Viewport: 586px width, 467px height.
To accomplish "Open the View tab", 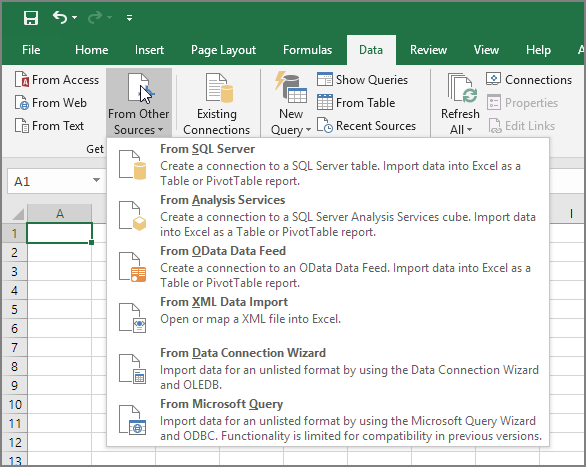I will coord(486,50).
